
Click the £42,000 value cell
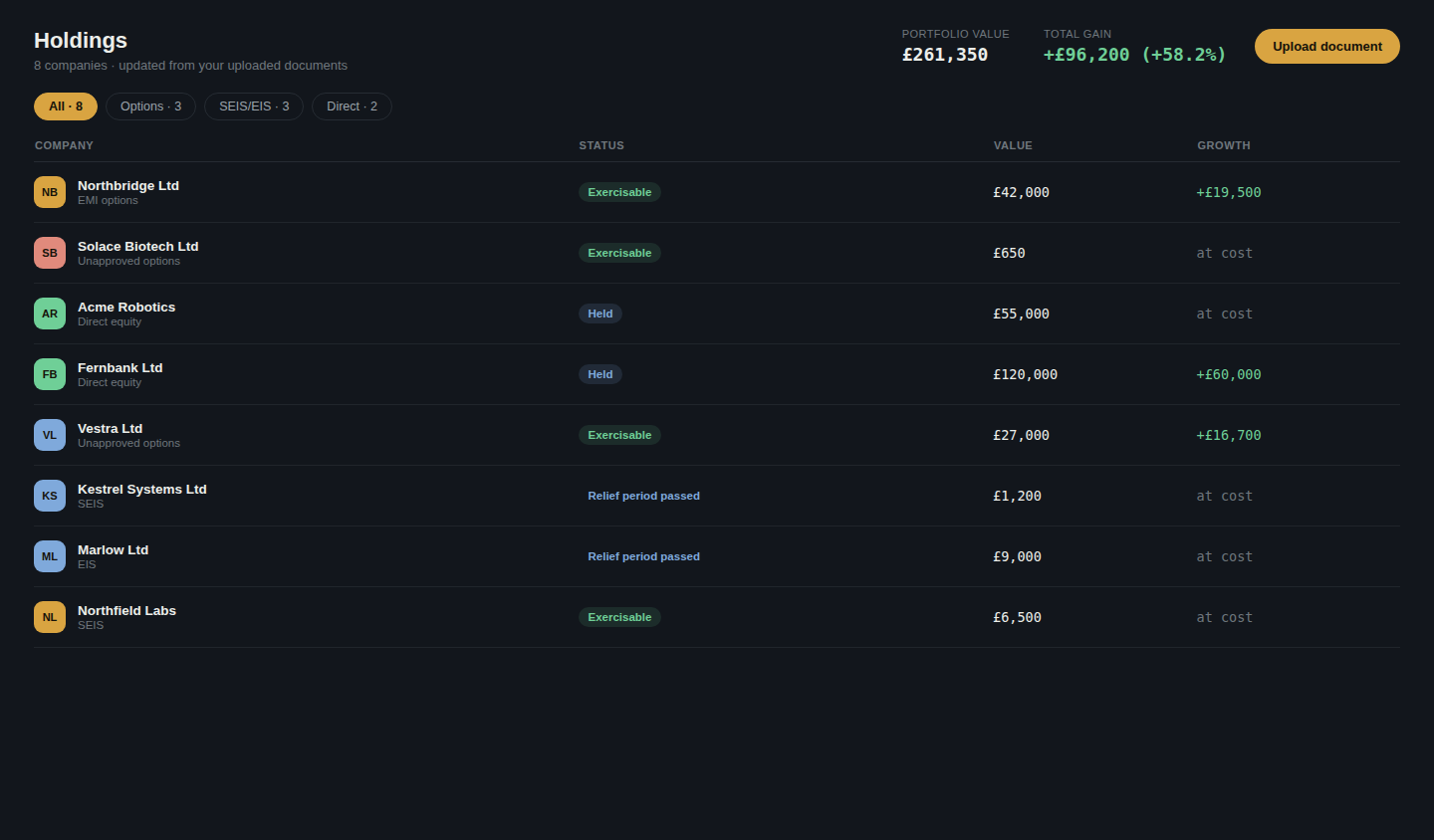pos(1021,192)
